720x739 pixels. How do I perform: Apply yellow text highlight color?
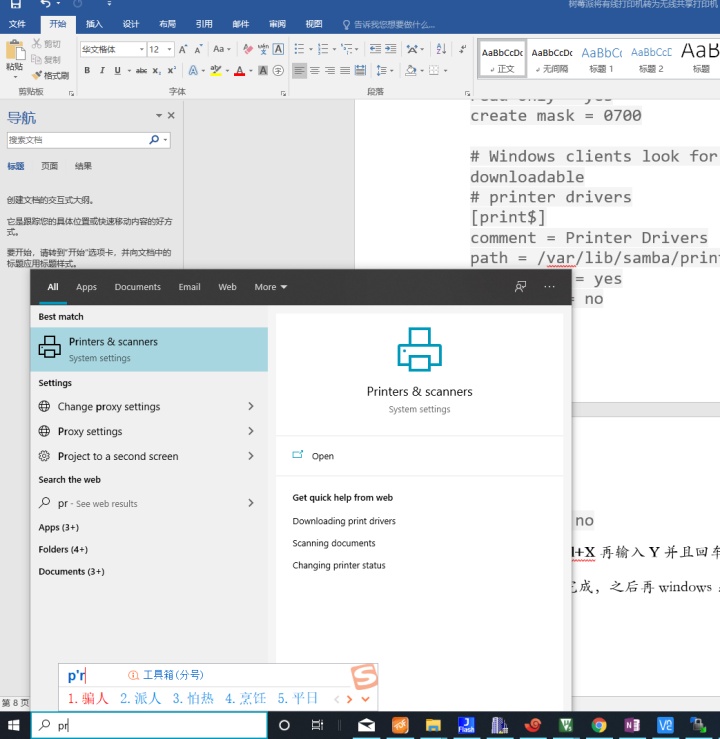pyautogui.click(x=216, y=71)
